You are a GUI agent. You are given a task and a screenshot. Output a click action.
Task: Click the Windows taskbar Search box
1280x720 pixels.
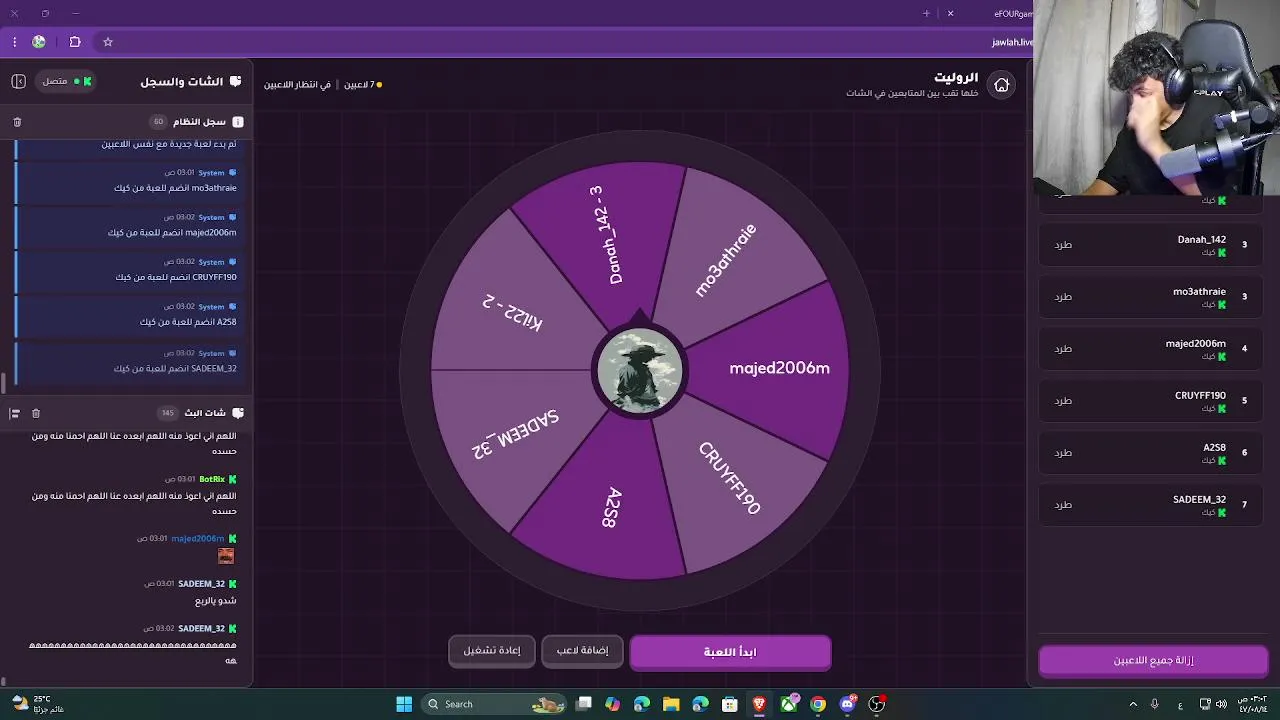pyautogui.click(x=495, y=704)
